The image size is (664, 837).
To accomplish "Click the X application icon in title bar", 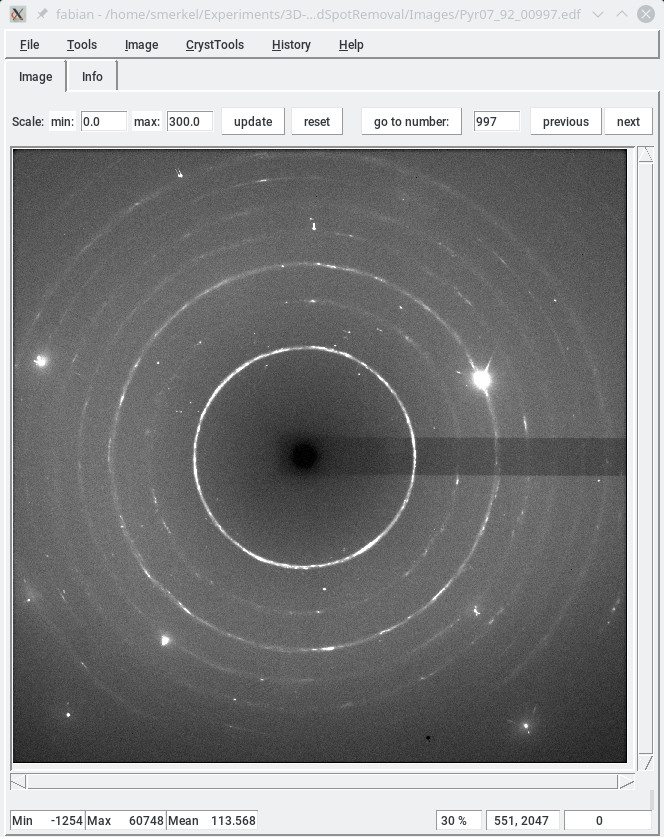I will point(18,15).
